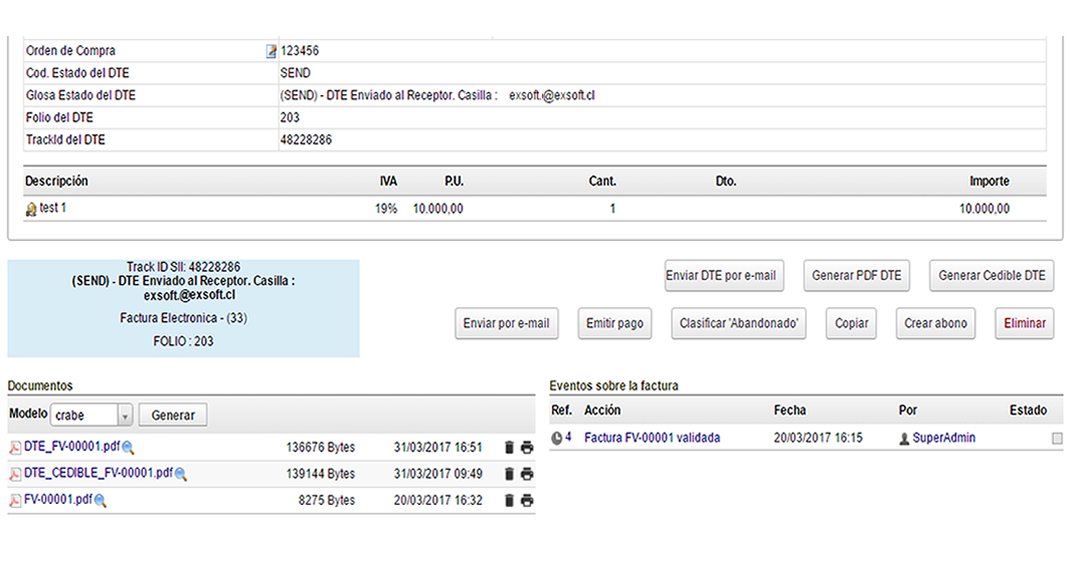Print DTE_CEDIBLE_FV-00001.pdf using its printer icon
This screenshot has height=564, width=1070.
click(x=527, y=474)
